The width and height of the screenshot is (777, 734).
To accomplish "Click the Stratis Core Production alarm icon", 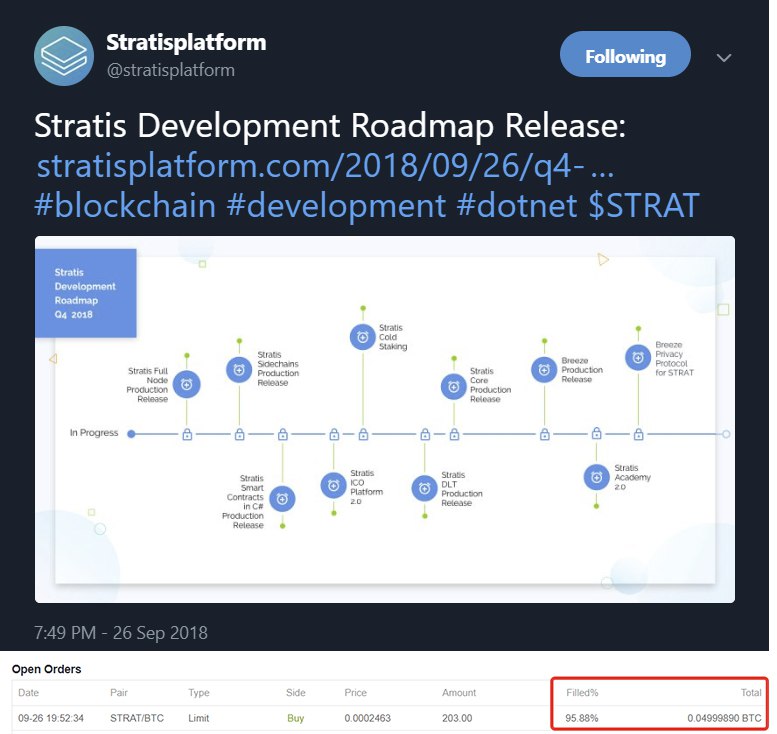I will (453, 387).
